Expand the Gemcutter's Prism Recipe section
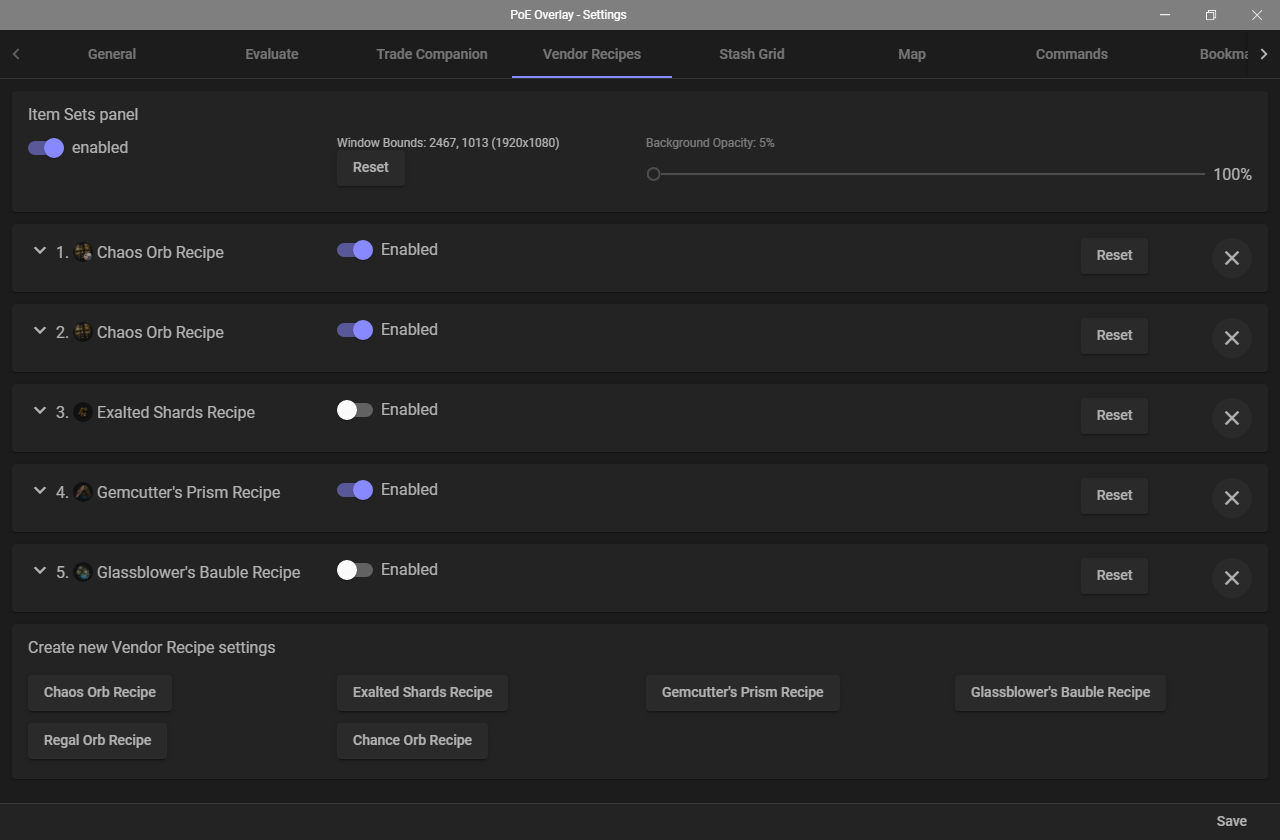 (x=40, y=491)
